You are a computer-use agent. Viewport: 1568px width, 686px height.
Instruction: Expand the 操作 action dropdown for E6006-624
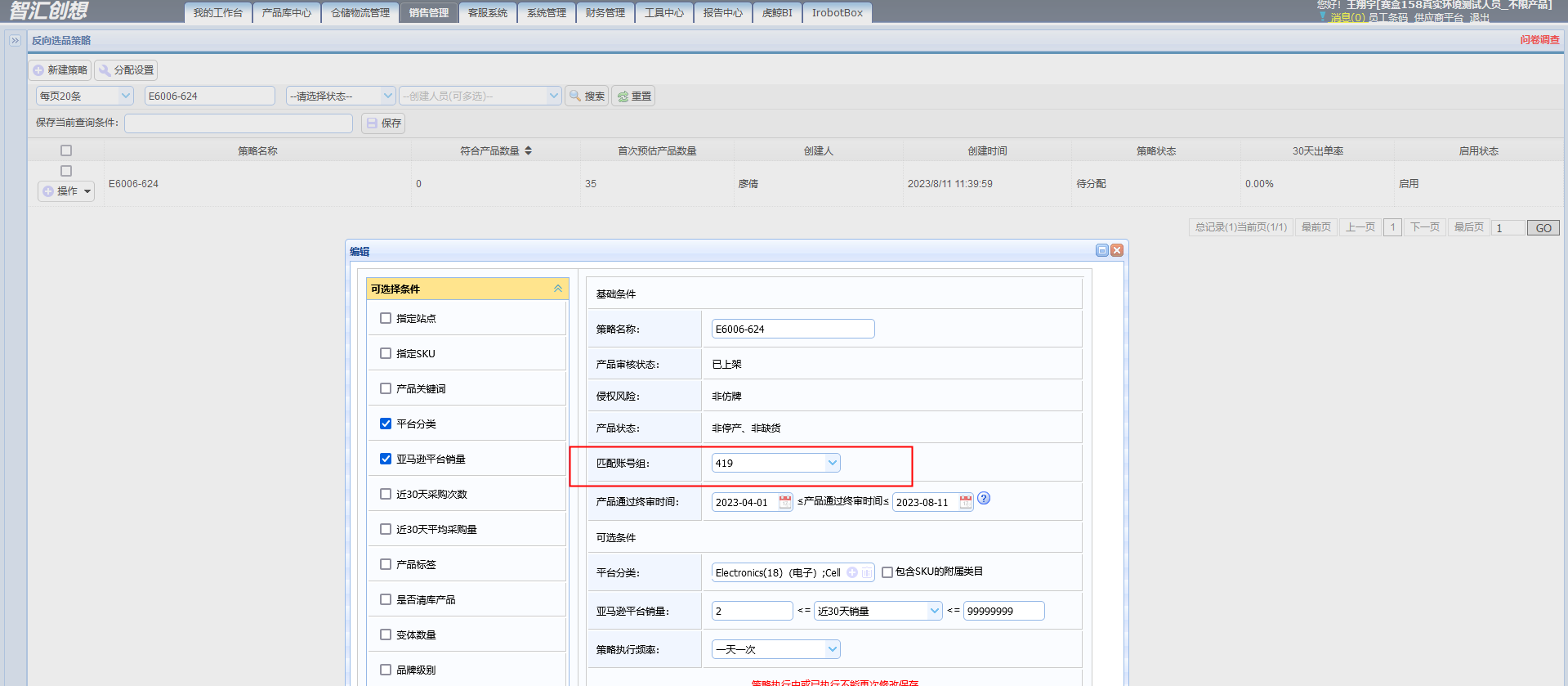[x=66, y=191]
